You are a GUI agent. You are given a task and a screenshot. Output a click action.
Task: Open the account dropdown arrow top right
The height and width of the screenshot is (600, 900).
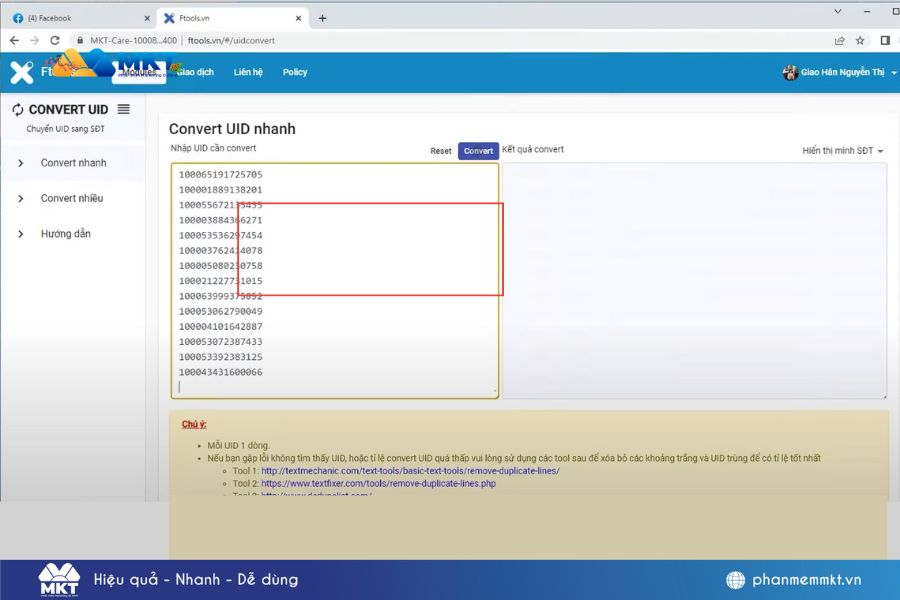pos(893,72)
